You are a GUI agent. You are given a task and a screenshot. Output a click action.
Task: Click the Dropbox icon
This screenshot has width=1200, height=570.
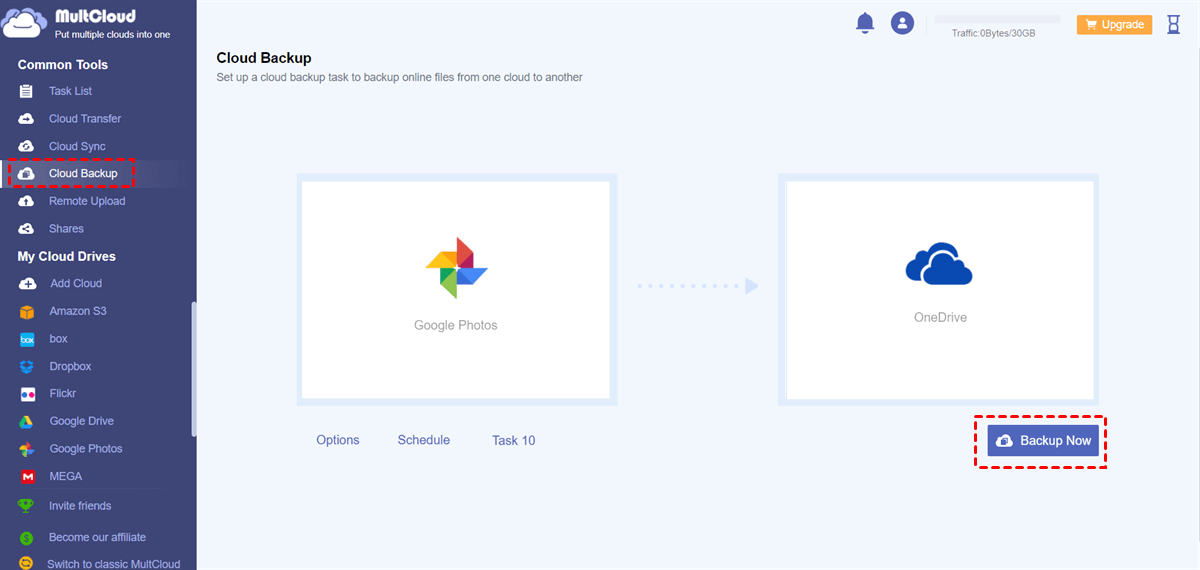[x=27, y=367]
